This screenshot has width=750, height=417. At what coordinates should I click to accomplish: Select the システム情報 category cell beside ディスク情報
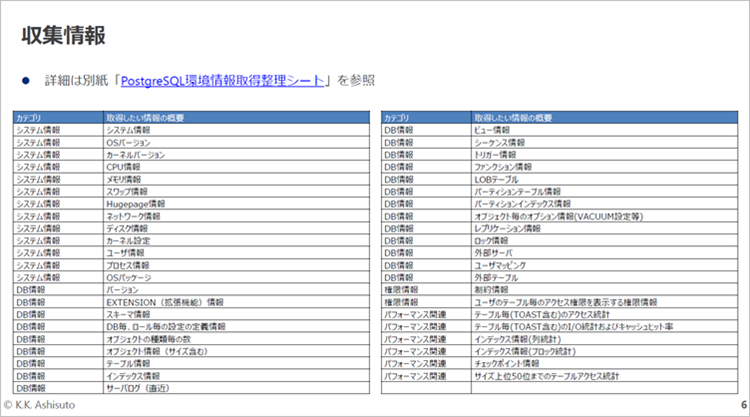click(58, 229)
